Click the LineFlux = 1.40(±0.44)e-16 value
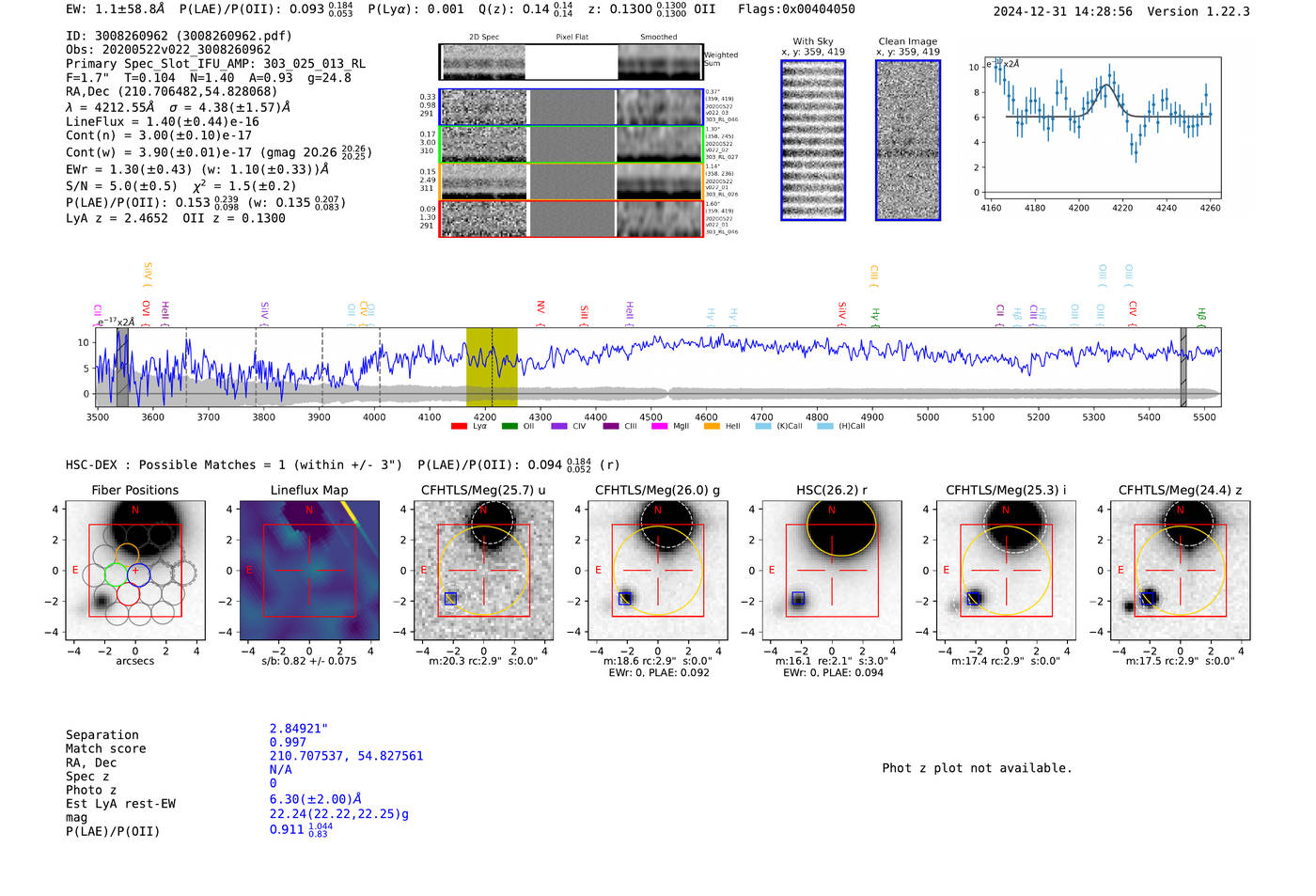Image resolution: width=1316 pixels, height=896 pixels. [x=163, y=121]
